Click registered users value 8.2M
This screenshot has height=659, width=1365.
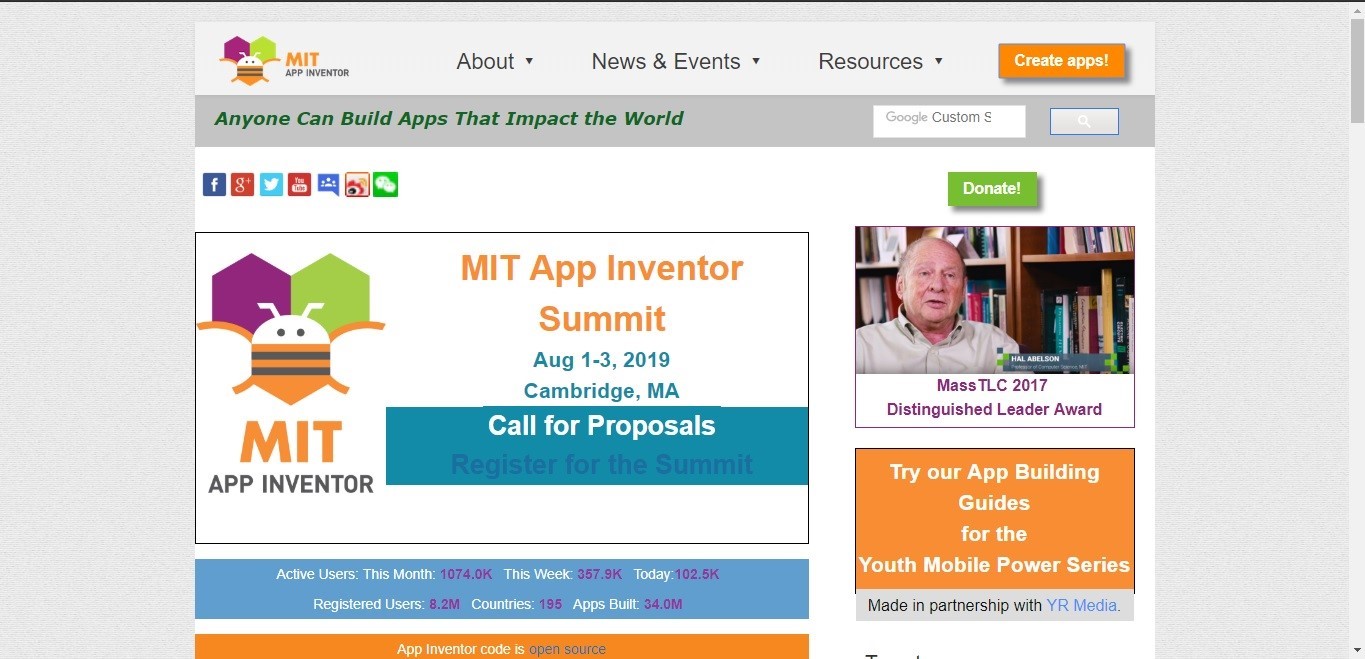[x=445, y=605]
